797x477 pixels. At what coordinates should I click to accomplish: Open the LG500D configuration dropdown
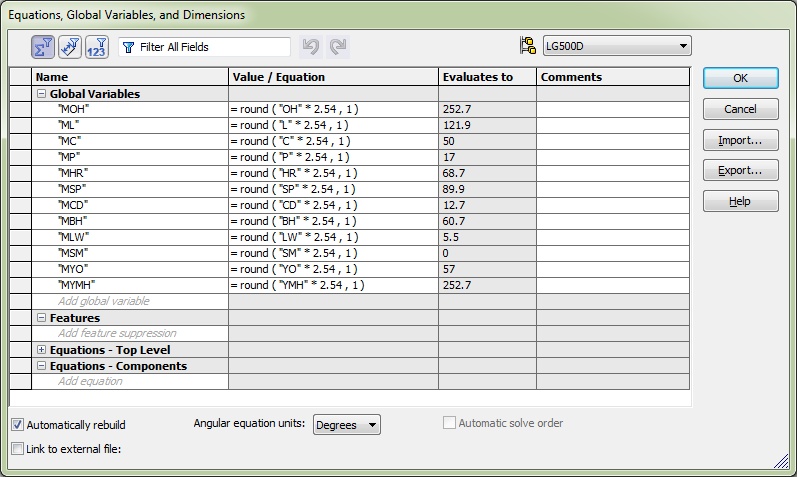[617, 46]
